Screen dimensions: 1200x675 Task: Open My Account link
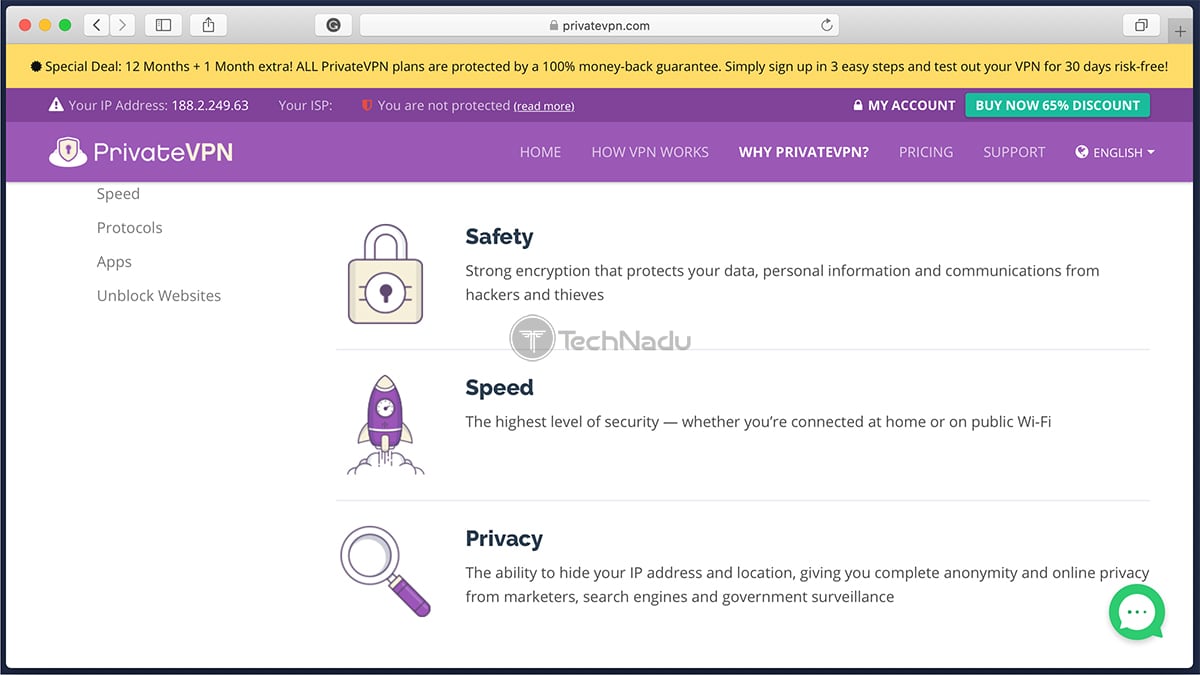click(x=904, y=105)
